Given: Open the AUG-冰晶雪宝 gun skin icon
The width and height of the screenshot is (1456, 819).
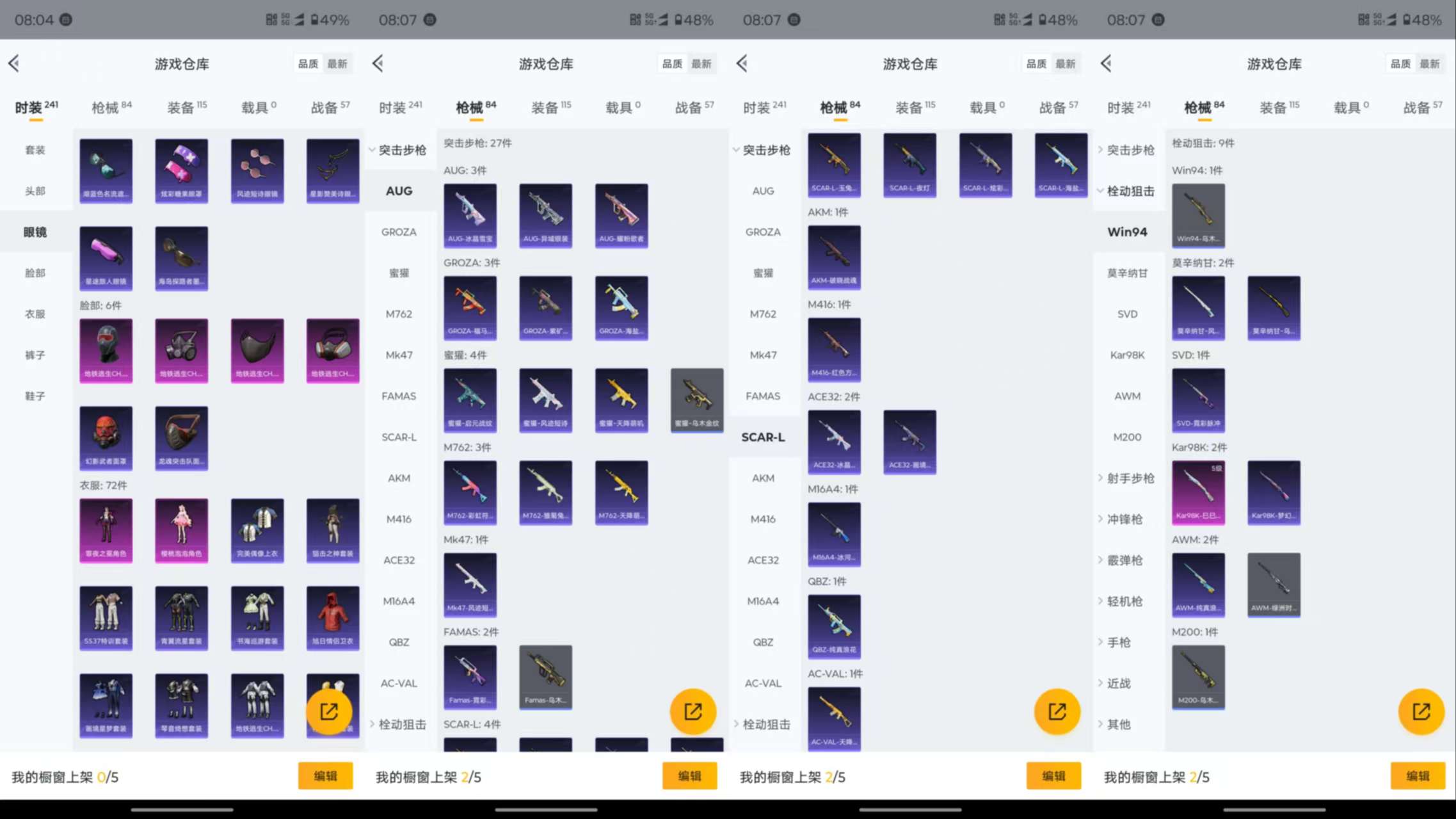Looking at the screenshot, I should pos(470,216).
